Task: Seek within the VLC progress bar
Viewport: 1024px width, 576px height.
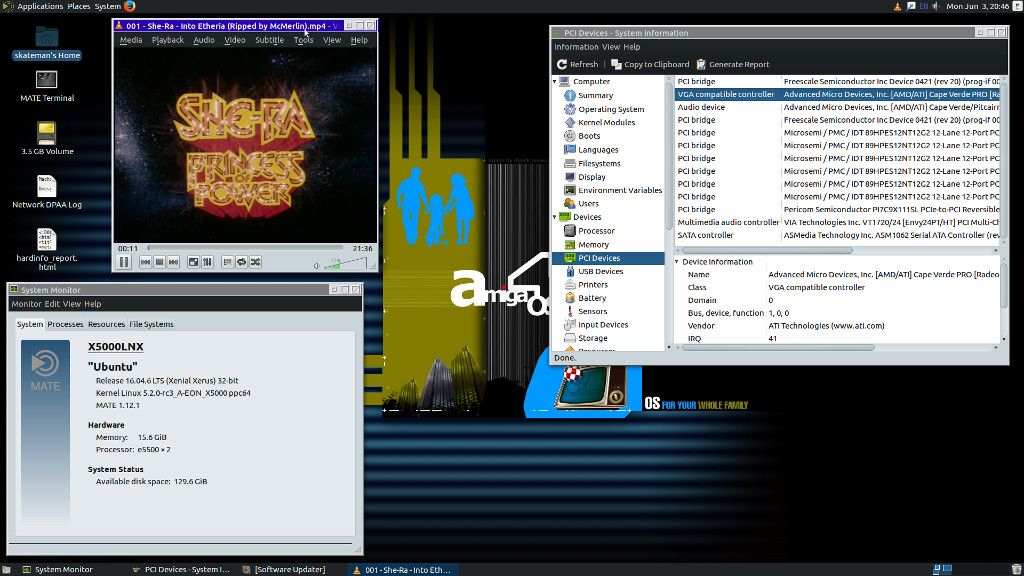Action: (245, 248)
